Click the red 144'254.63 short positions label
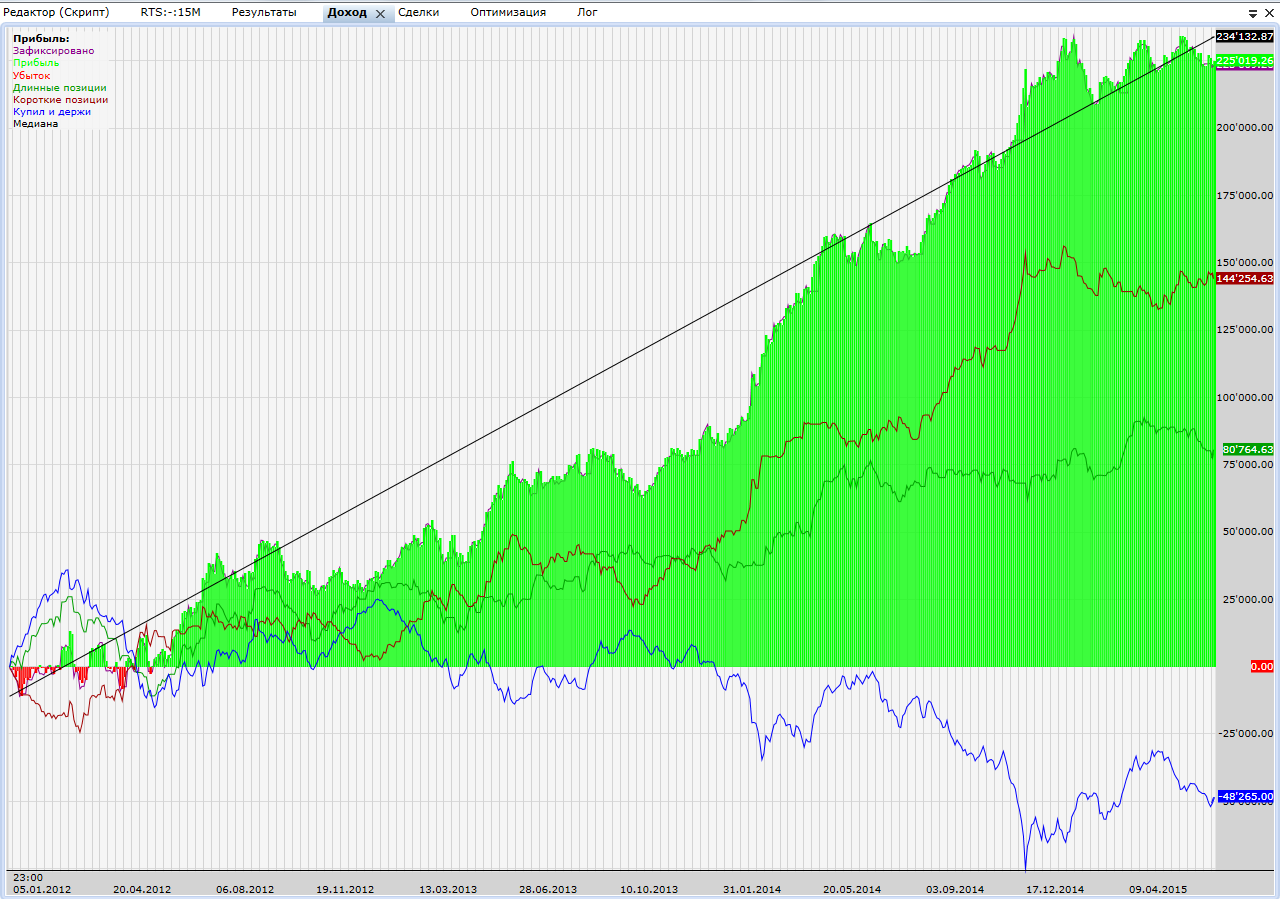 1245,278
